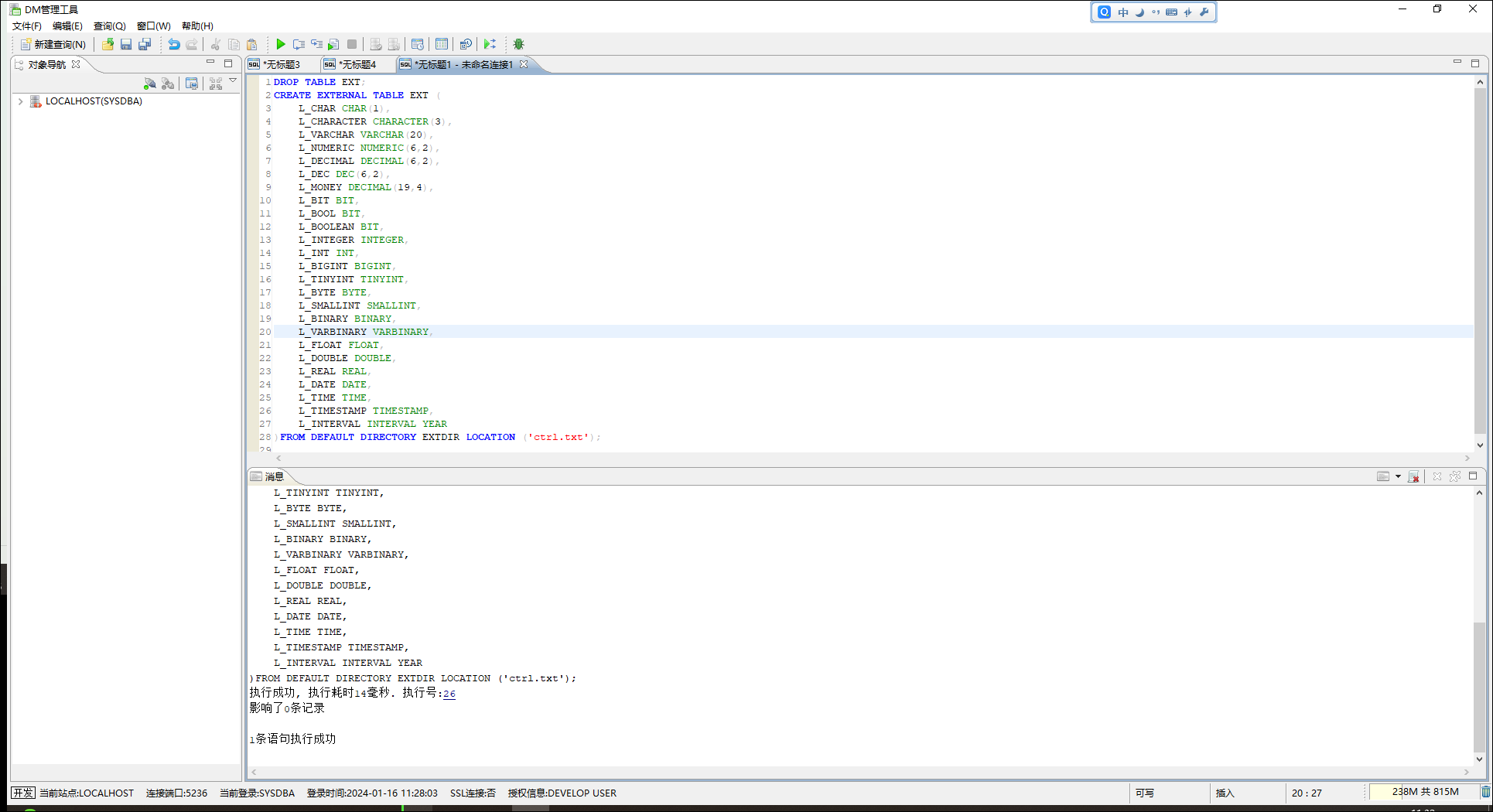Click the 新建查询(N) new query button
The image size is (1493, 812).
tap(53, 44)
